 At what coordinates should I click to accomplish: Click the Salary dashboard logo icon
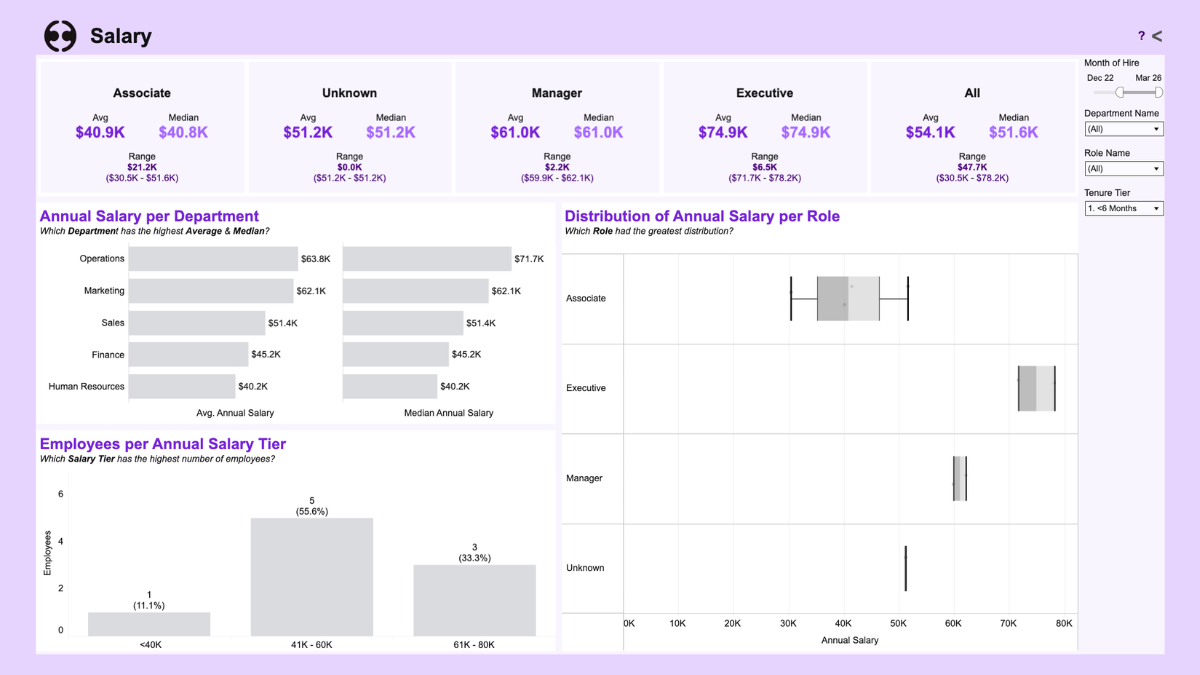pyautogui.click(x=58, y=35)
